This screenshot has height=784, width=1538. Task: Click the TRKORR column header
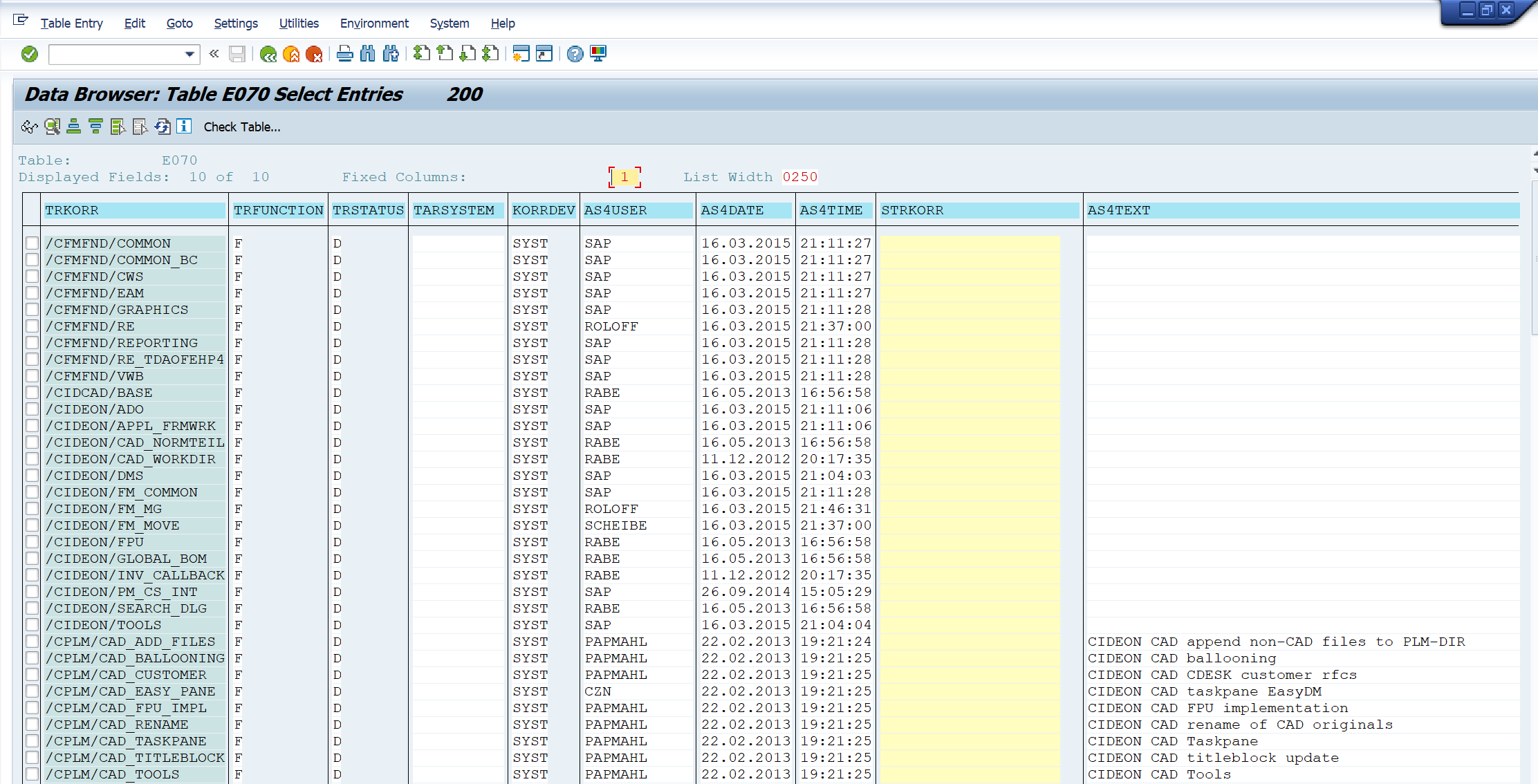pyautogui.click(x=72, y=210)
